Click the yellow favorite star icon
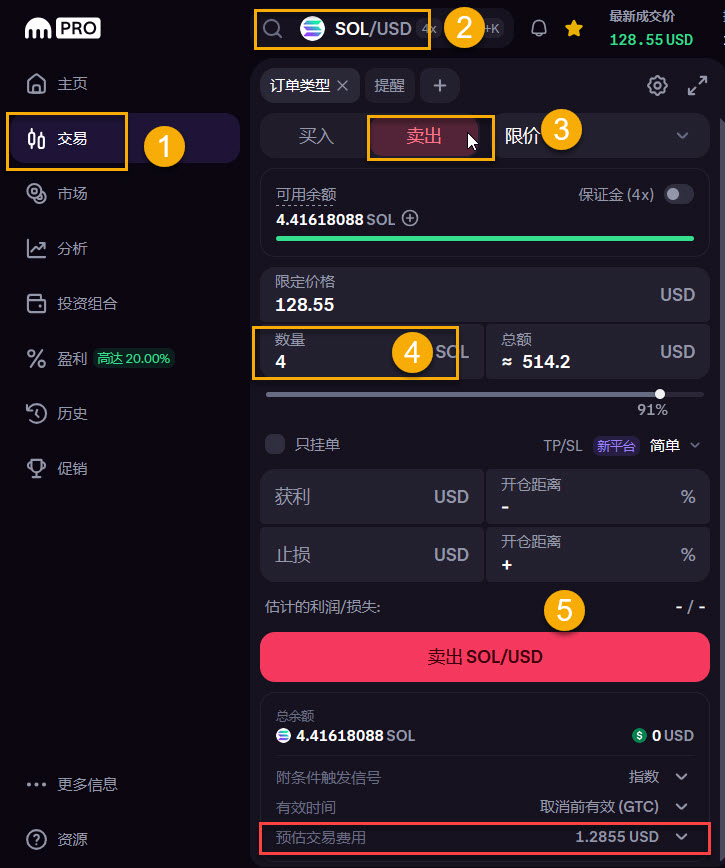Image resolution: width=725 pixels, height=868 pixels. point(574,28)
